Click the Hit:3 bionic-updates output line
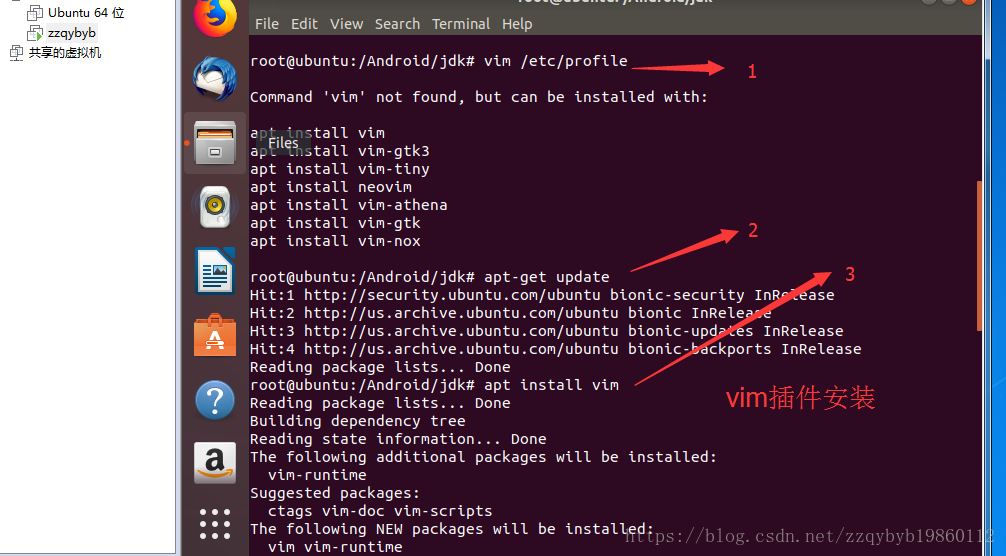 (x=547, y=331)
